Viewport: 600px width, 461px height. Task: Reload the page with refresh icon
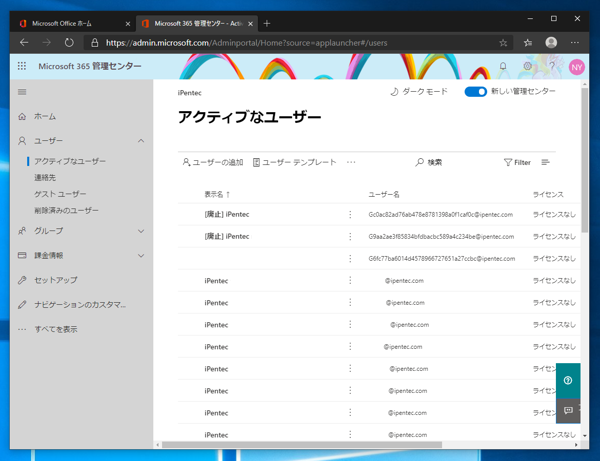pyautogui.click(x=69, y=42)
